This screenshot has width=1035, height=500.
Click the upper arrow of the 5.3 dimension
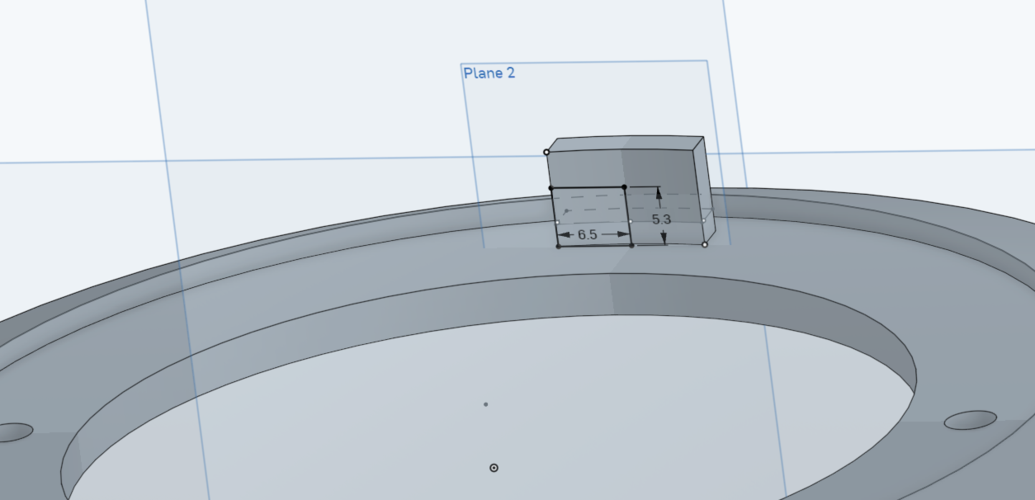coord(659,194)
